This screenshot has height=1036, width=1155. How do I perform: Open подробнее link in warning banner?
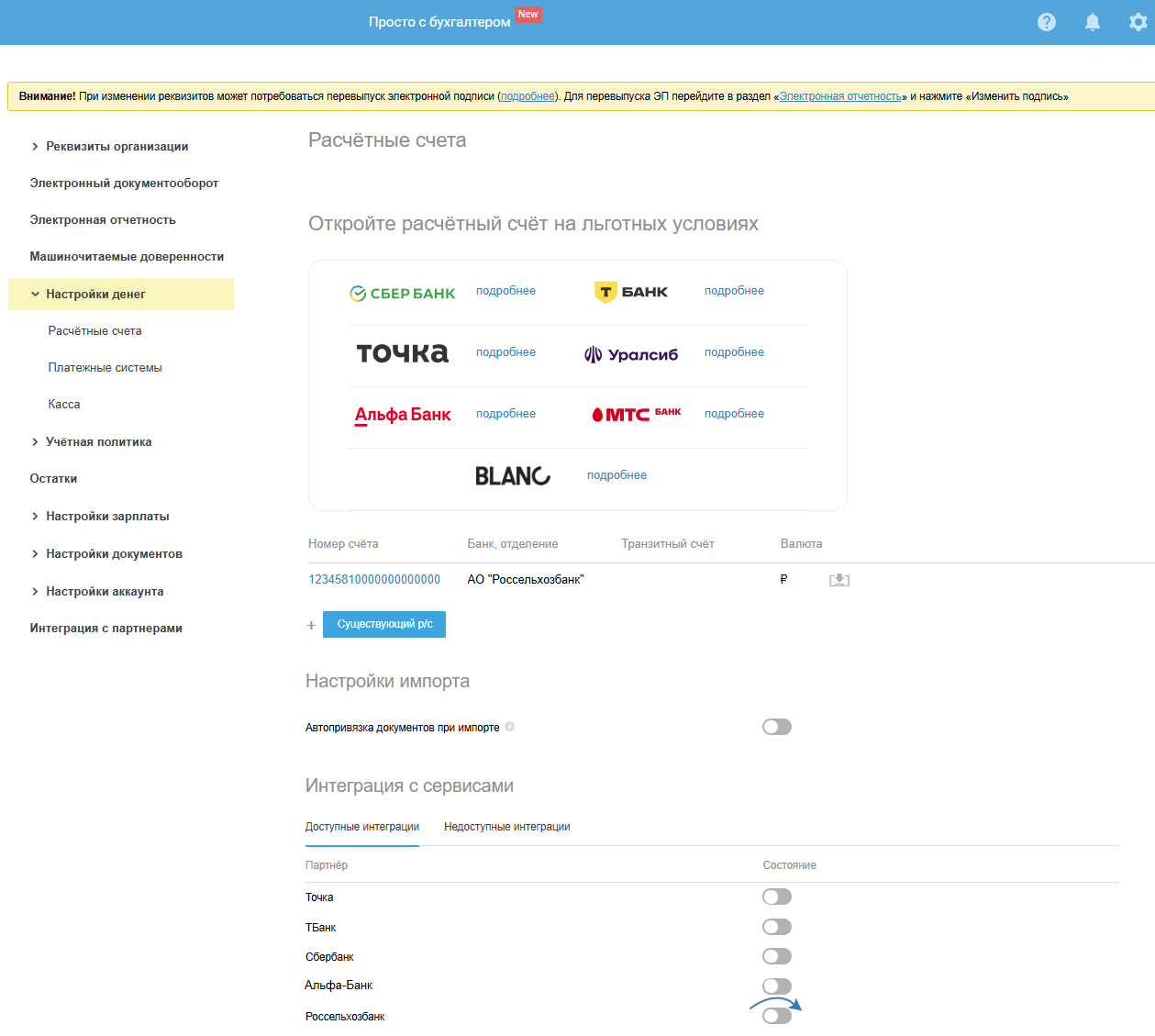[528, 96]
